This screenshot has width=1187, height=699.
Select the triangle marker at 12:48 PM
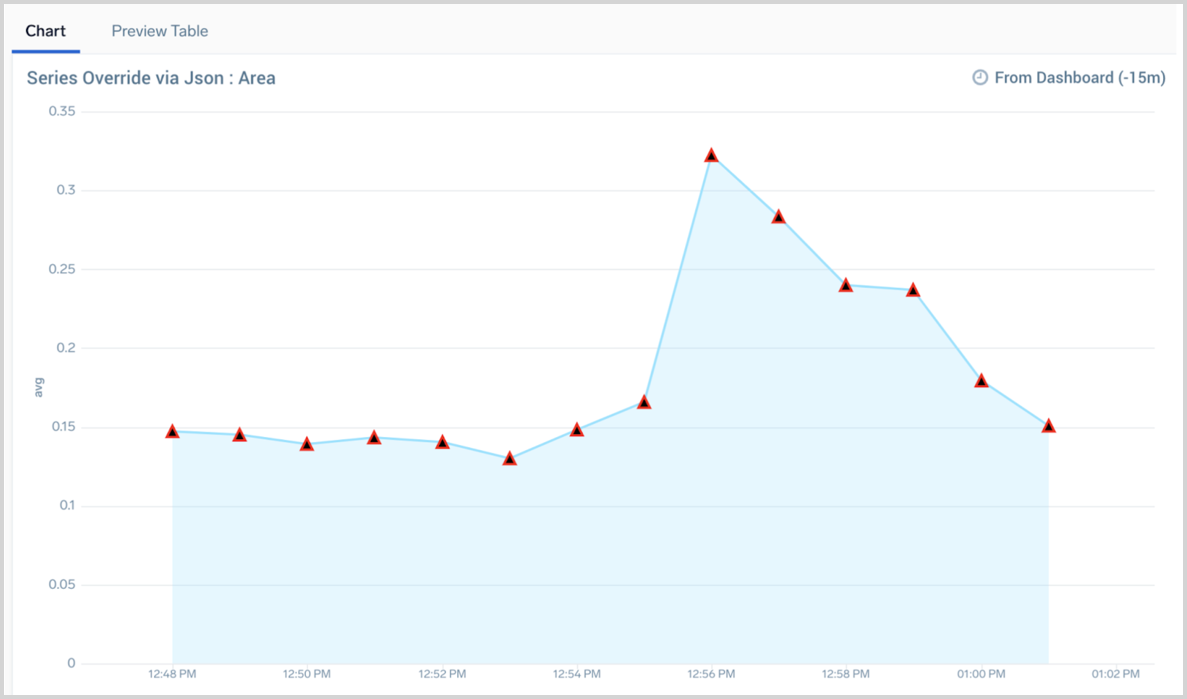tap(172, 432)
